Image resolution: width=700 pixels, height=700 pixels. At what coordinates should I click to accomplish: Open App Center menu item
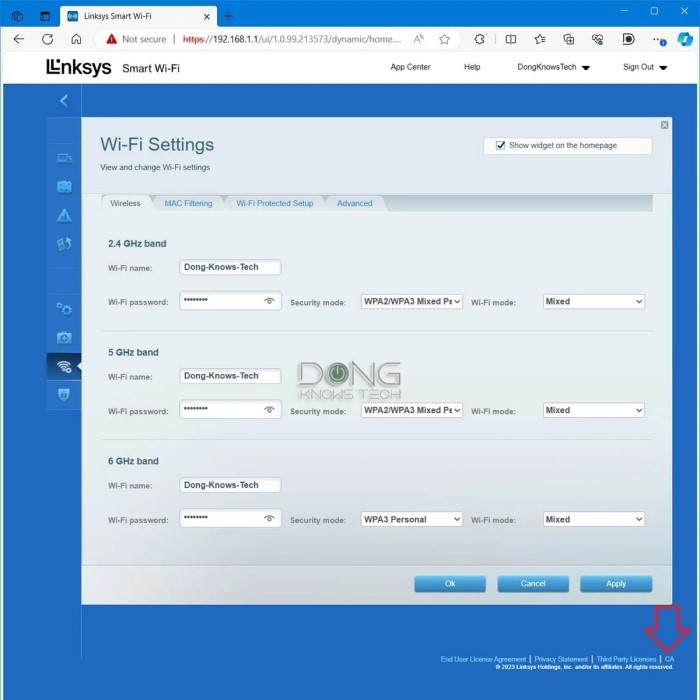410,67
